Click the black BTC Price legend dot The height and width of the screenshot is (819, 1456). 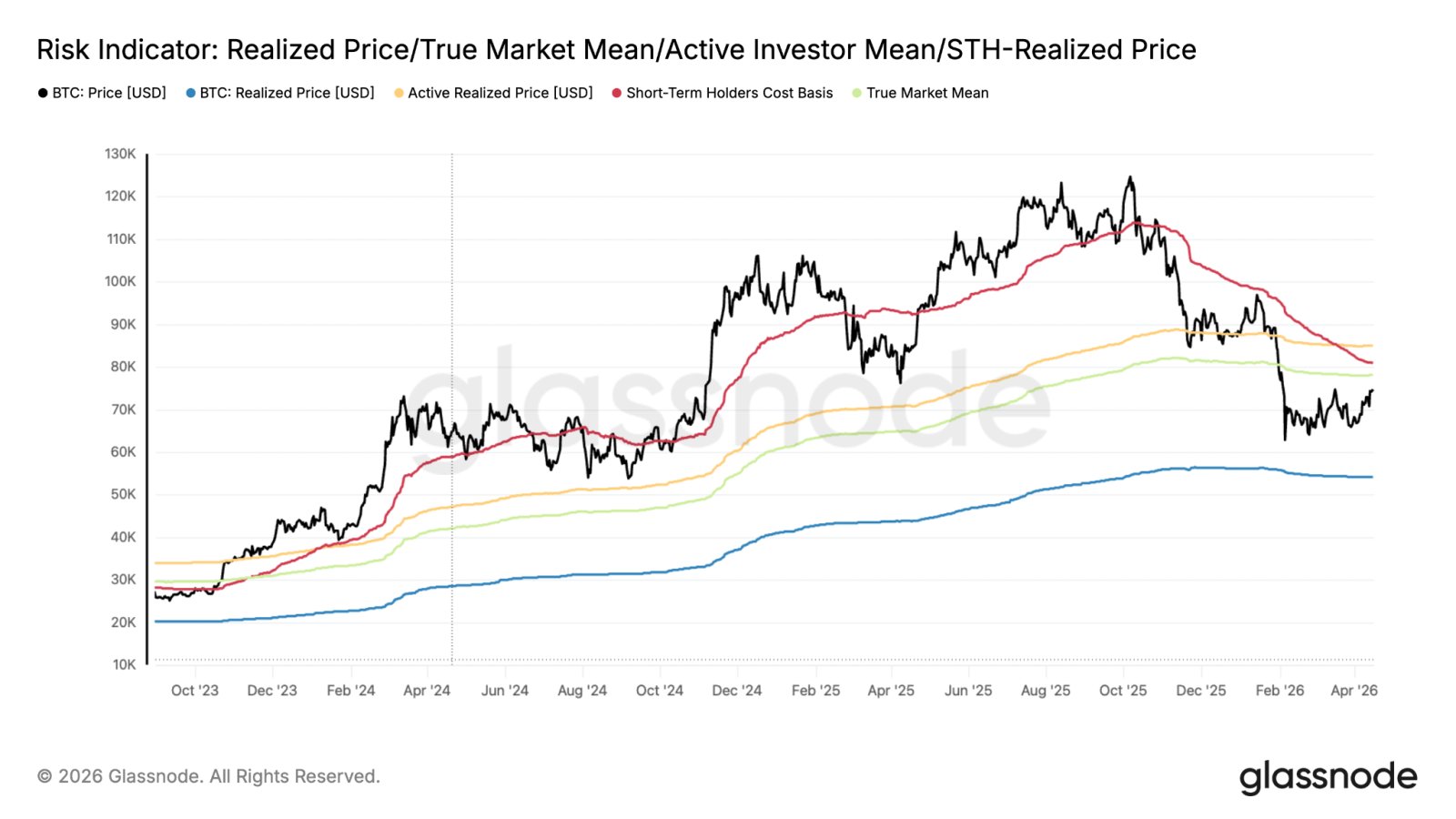point(43,93)
